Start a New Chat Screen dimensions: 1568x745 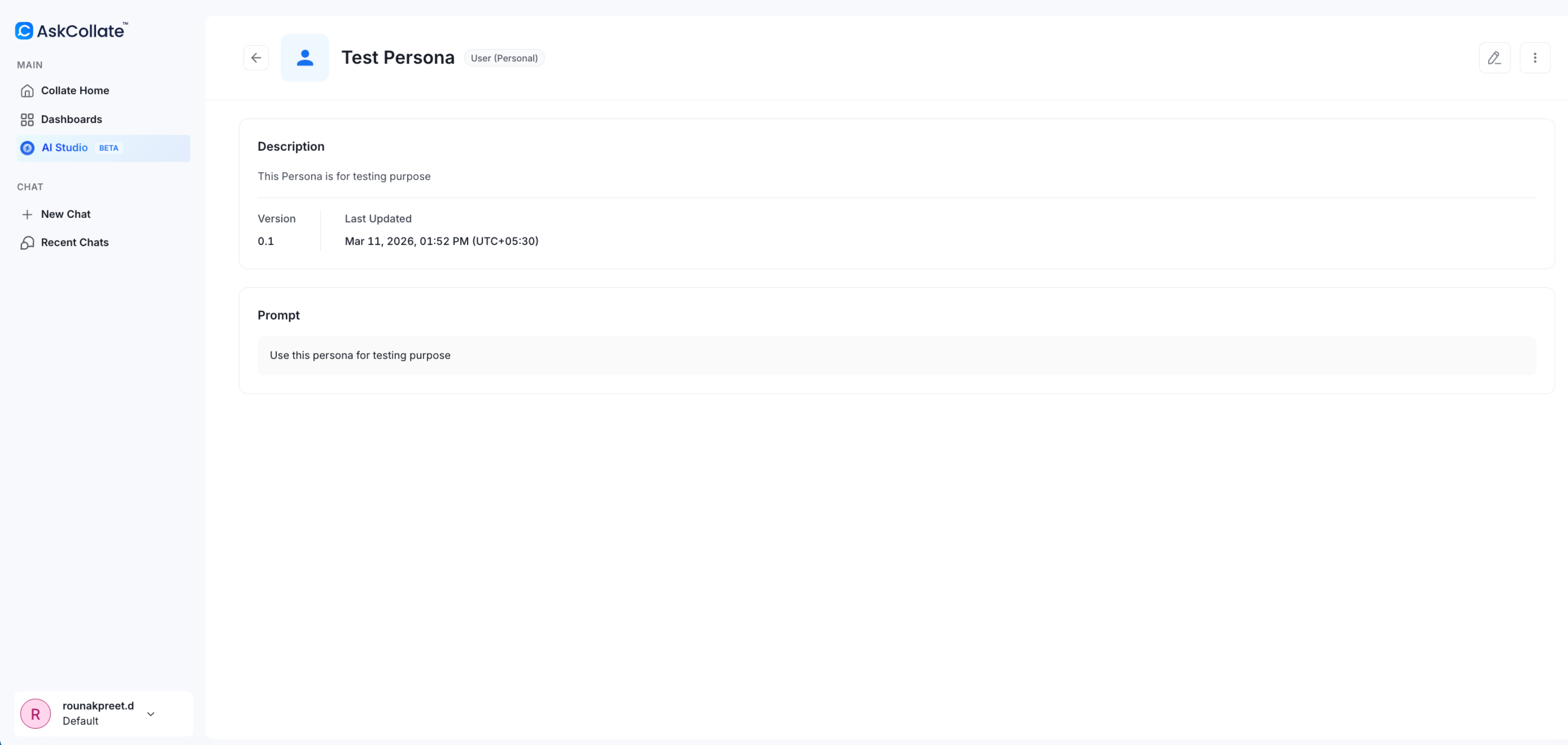[66, 214]
